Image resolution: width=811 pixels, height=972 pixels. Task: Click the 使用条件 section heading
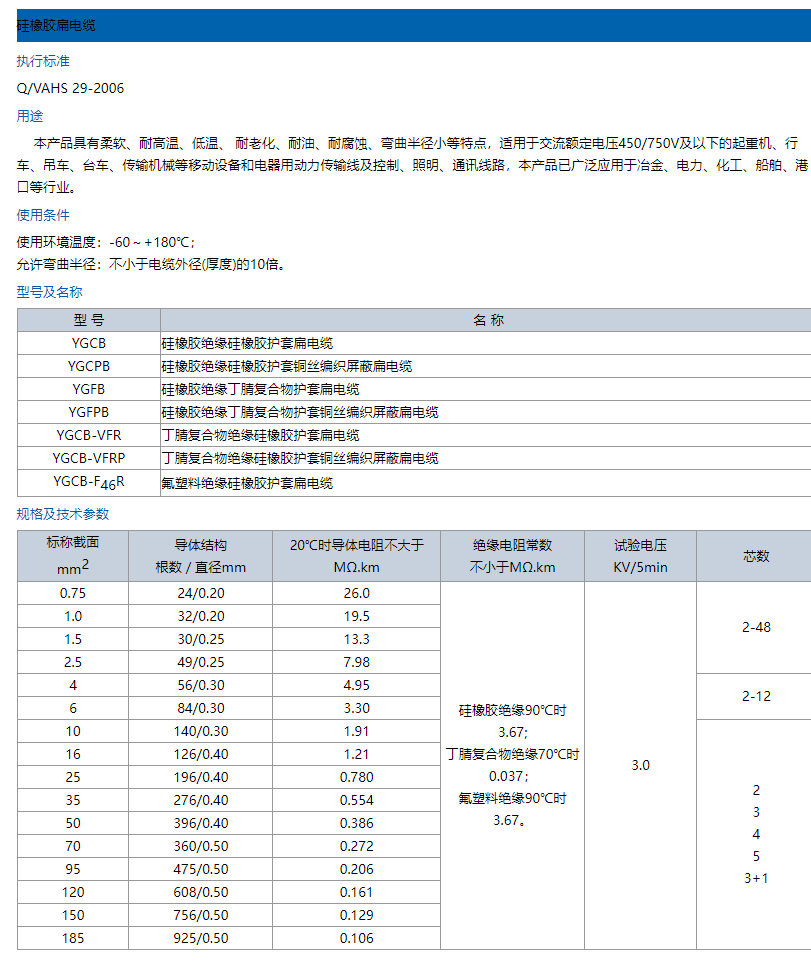pos(43,215)
